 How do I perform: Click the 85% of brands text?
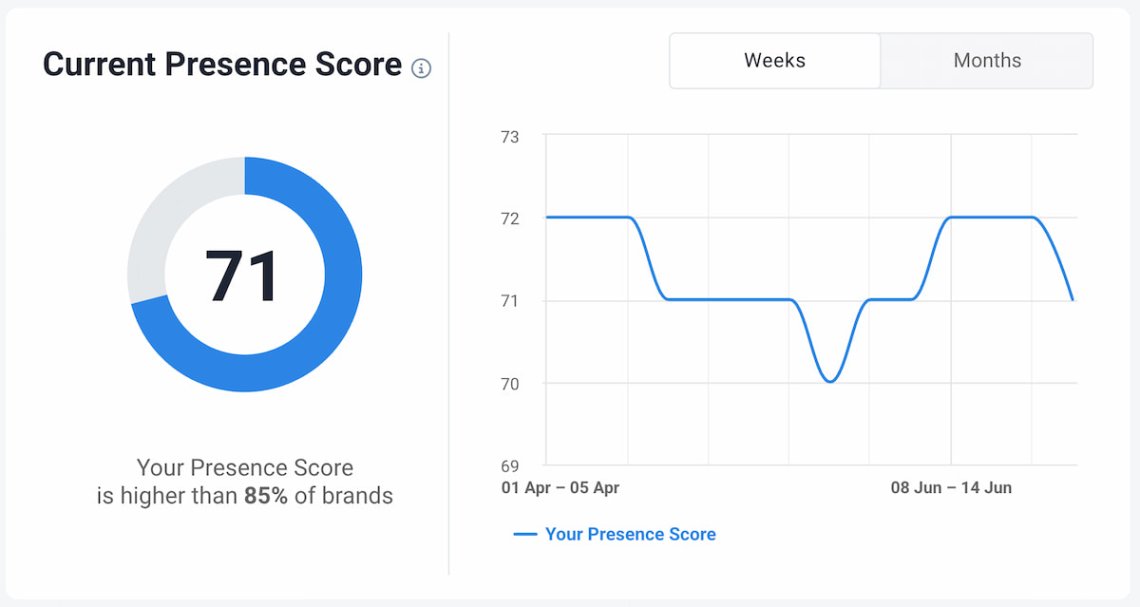click(318, 496)
